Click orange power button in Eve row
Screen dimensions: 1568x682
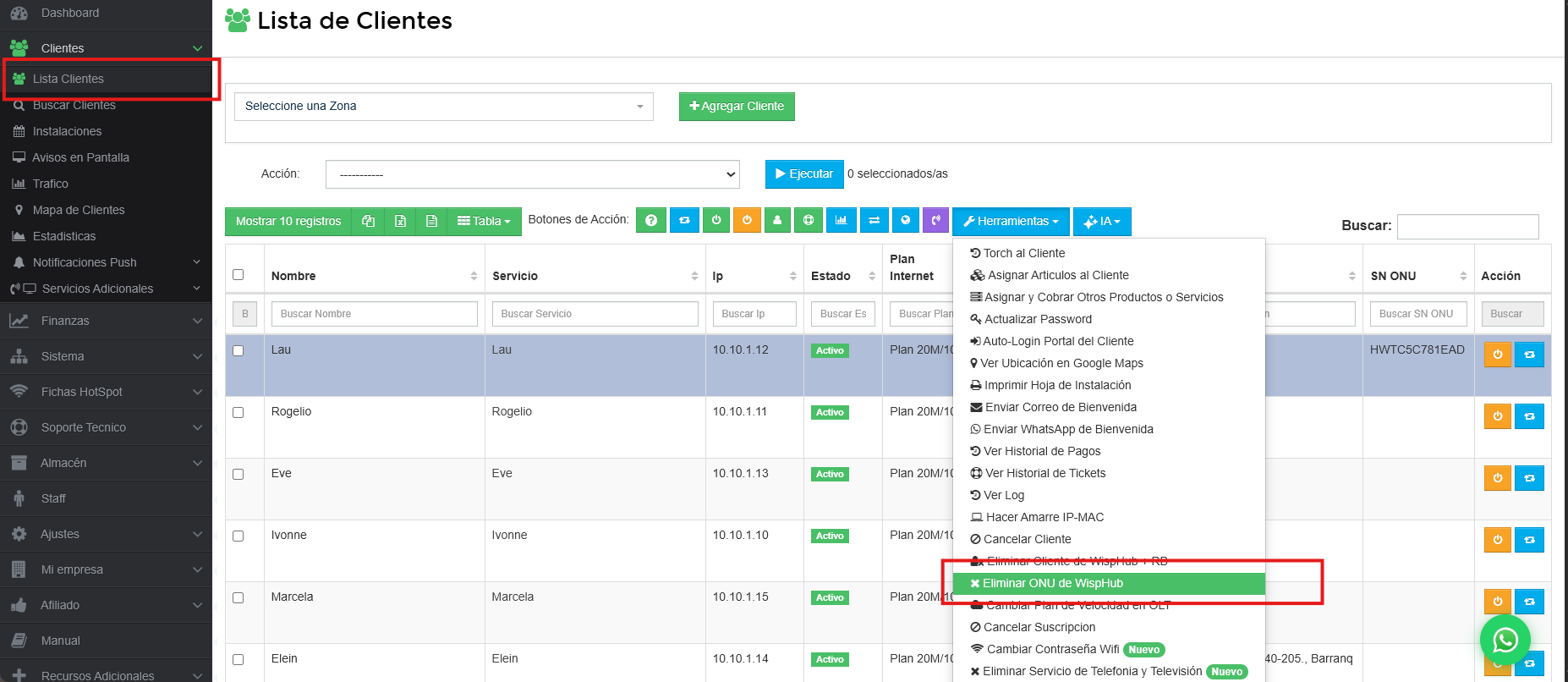[x=1498, y=478]
